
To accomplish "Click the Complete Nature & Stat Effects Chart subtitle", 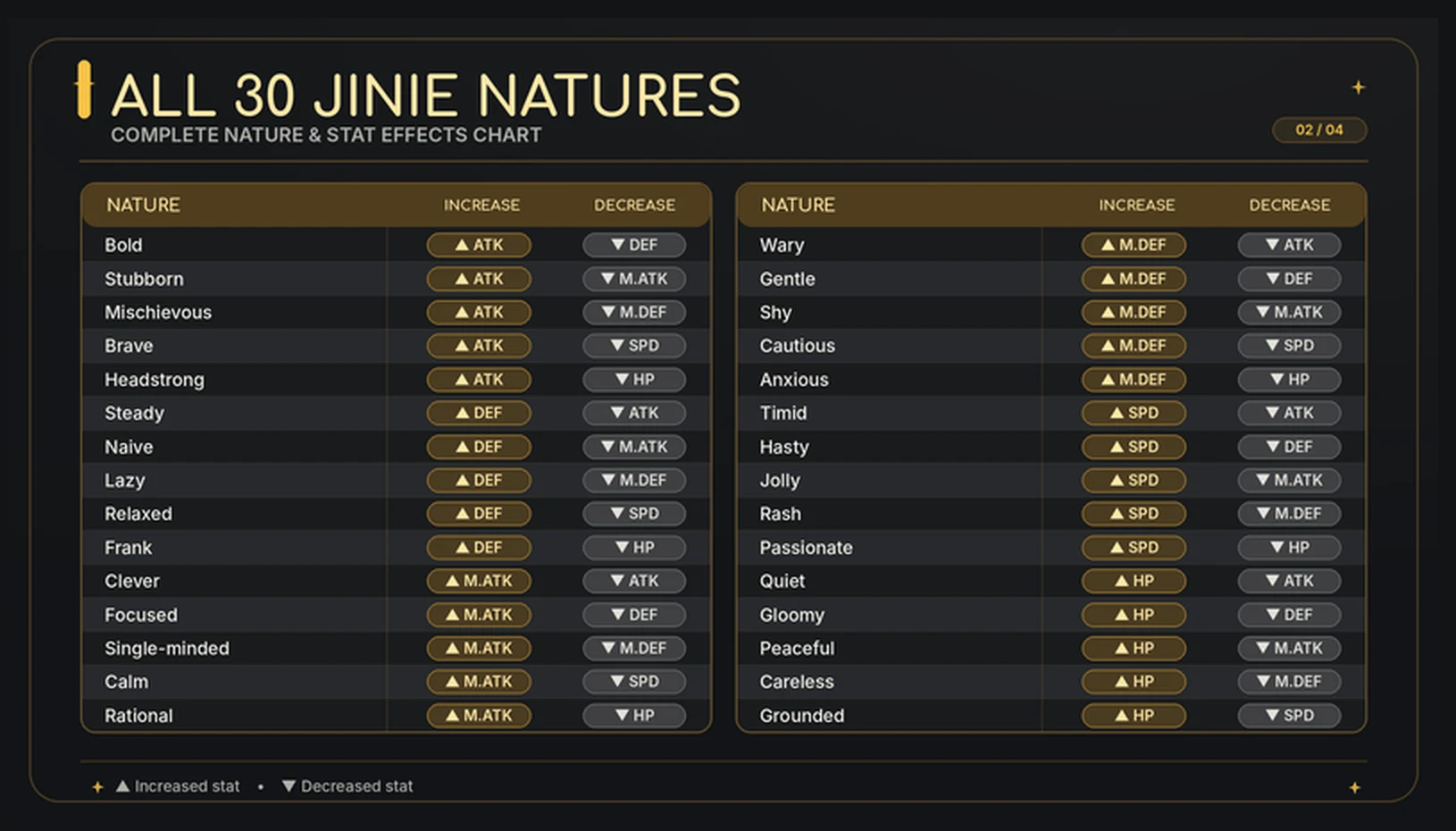I will pyautogui.click(x=326, y=135).
